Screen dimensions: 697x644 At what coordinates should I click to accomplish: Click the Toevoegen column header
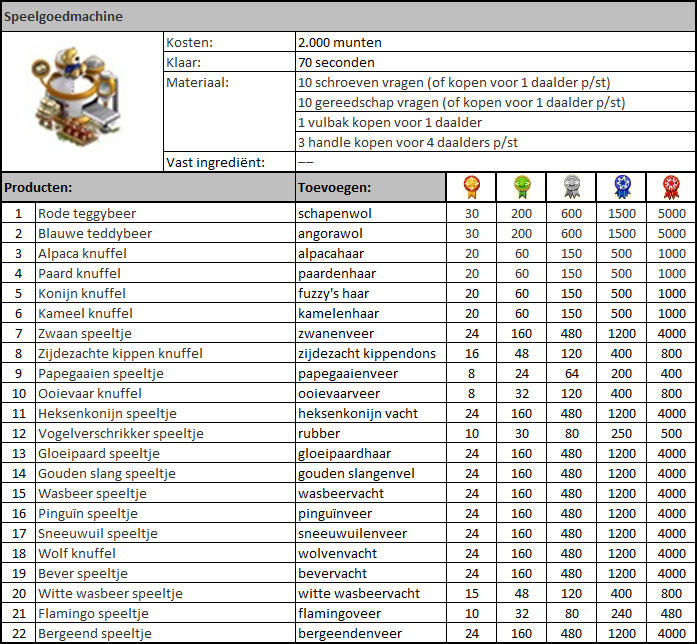click(334, 187)
